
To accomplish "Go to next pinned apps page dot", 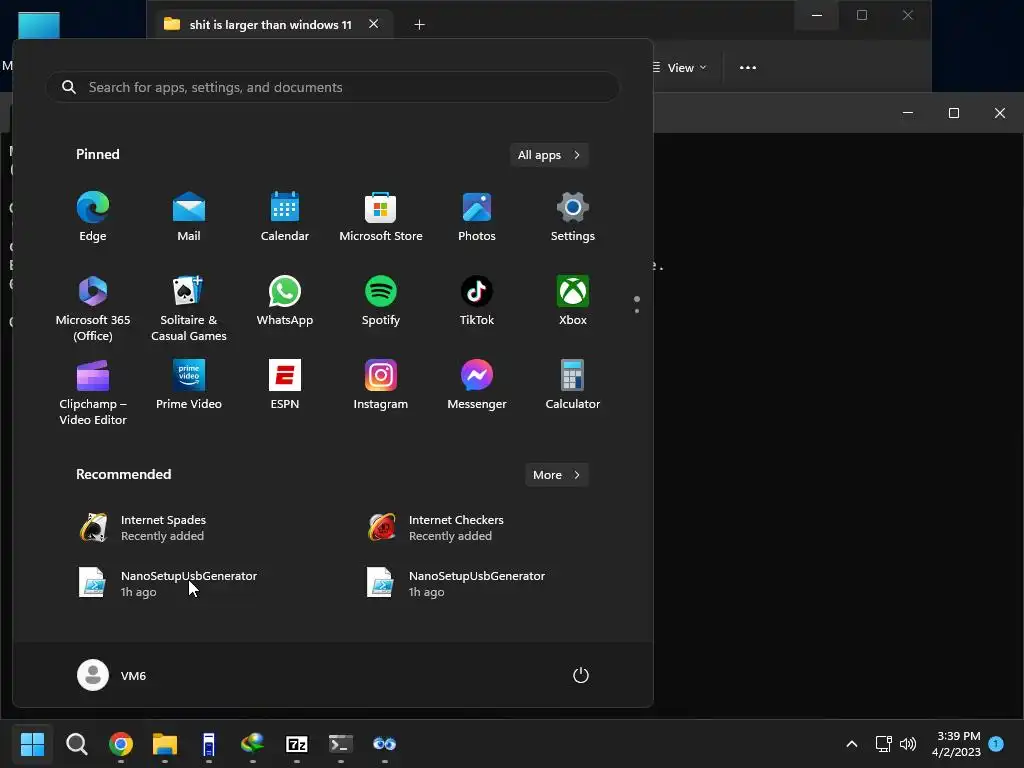I will pos(637,311).
